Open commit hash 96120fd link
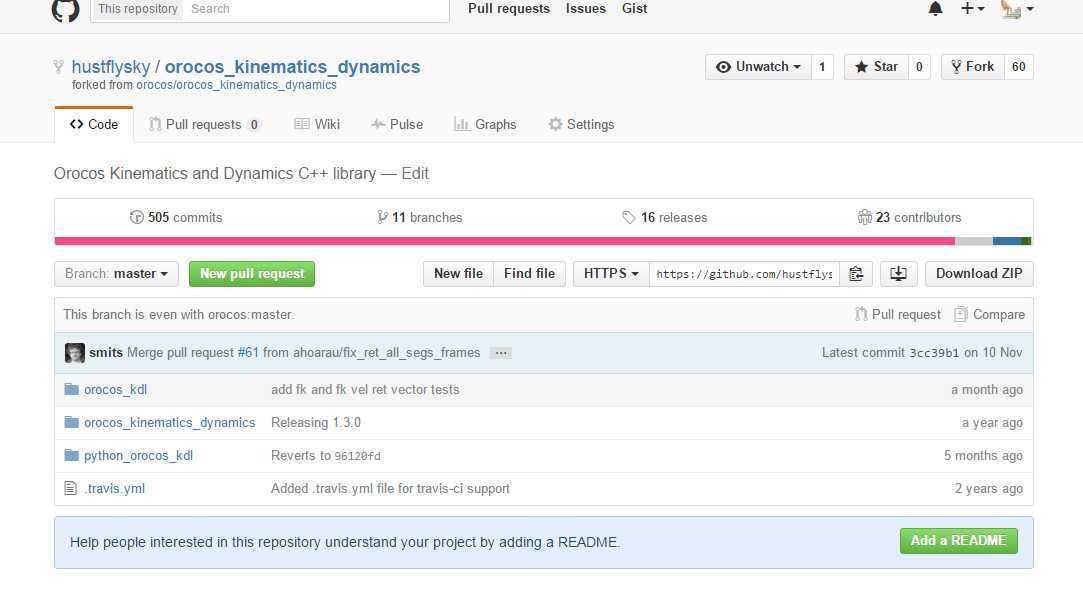1083x603 pixels. click(x=357, y=457)
